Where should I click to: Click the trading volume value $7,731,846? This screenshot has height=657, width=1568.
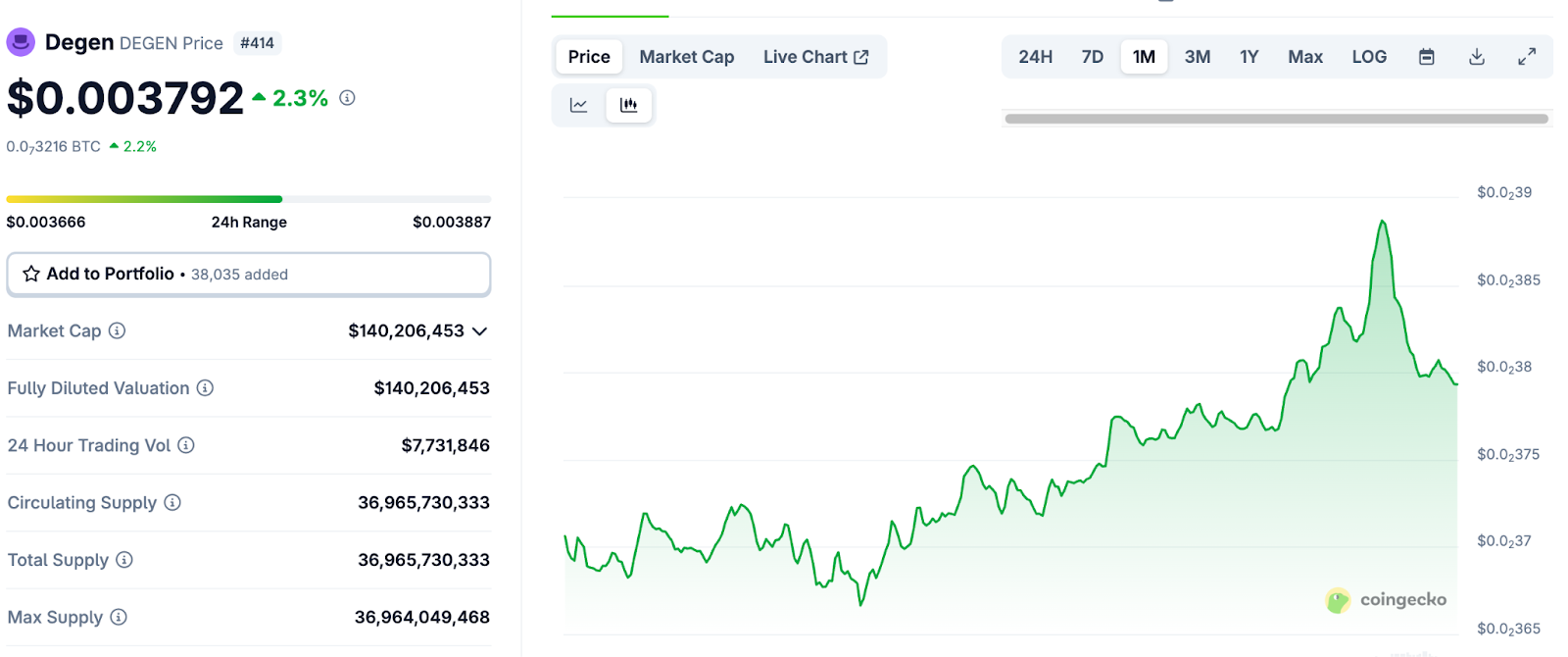[x=446, y=445]
